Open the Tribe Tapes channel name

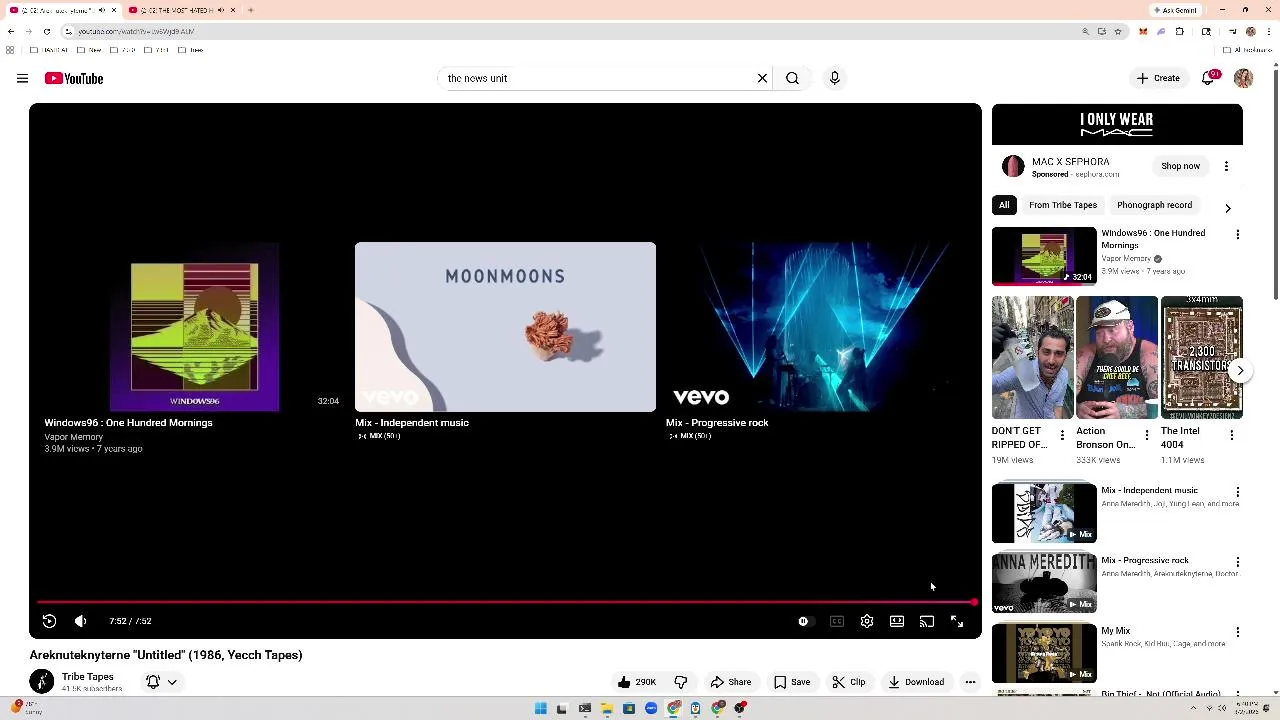(x=88, y=677)
